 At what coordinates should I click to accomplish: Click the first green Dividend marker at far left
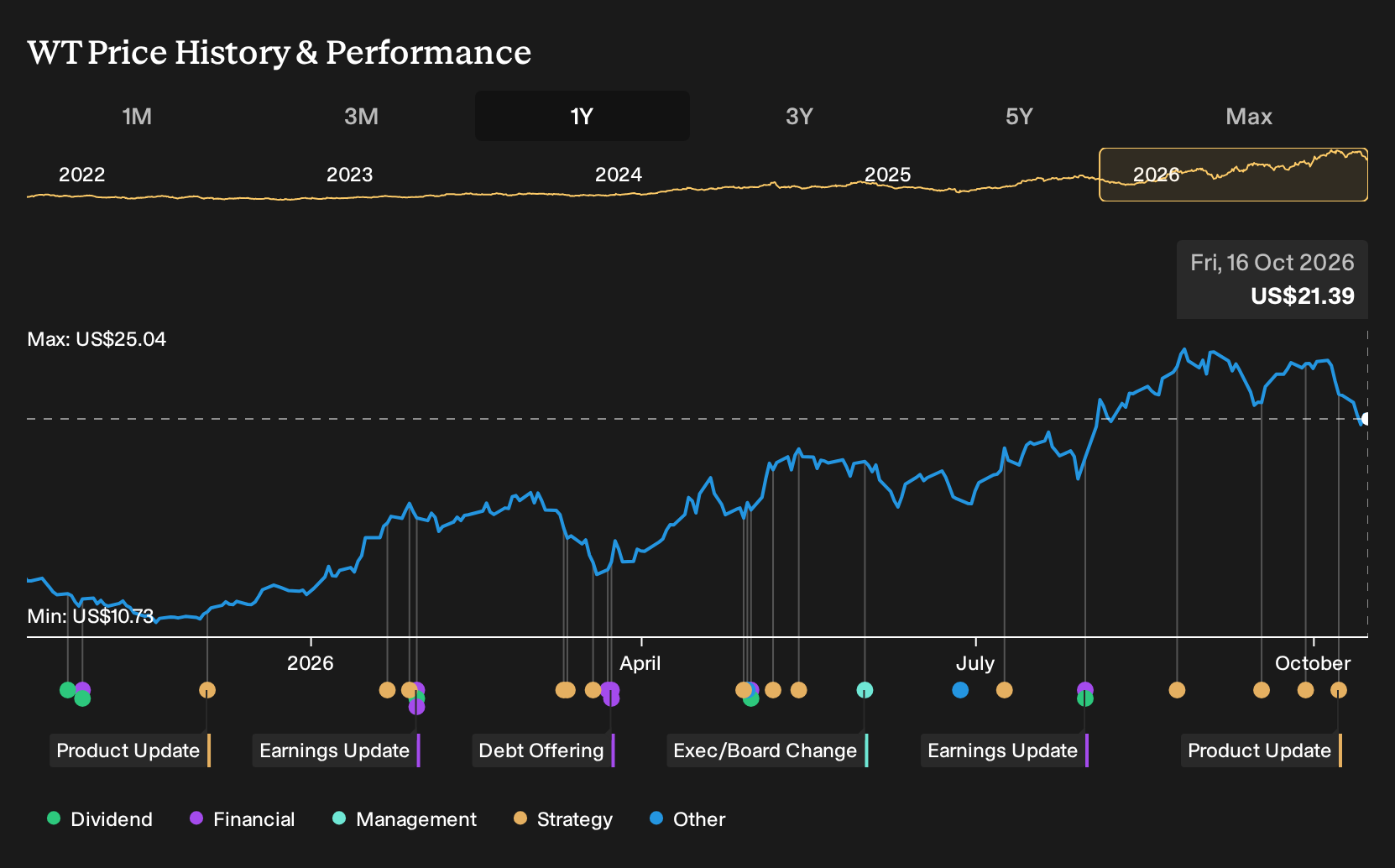(68, 690)
